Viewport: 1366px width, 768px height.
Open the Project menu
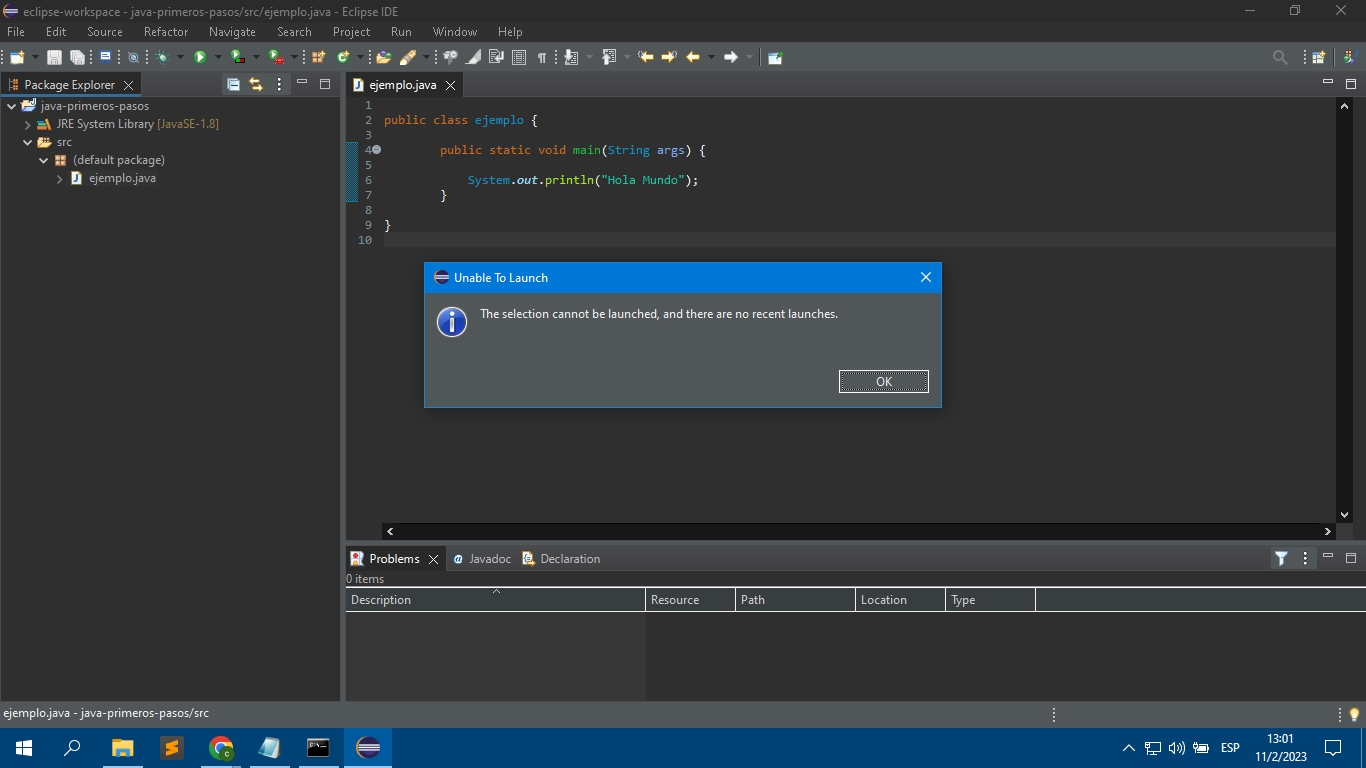pos(352,32)
